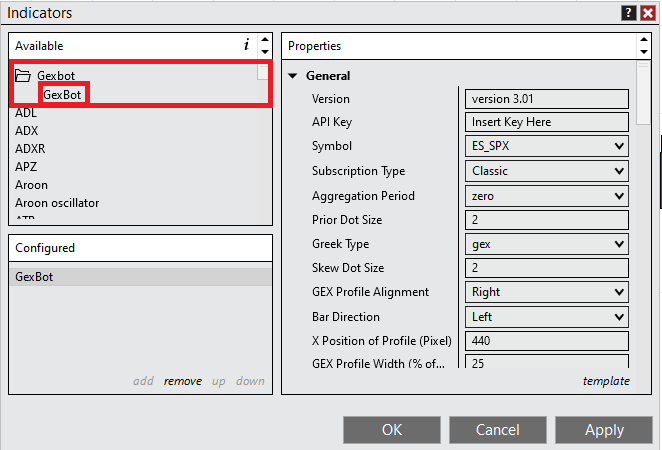
Task: Select ADX indicator in the list
Action: click(27, 130)
